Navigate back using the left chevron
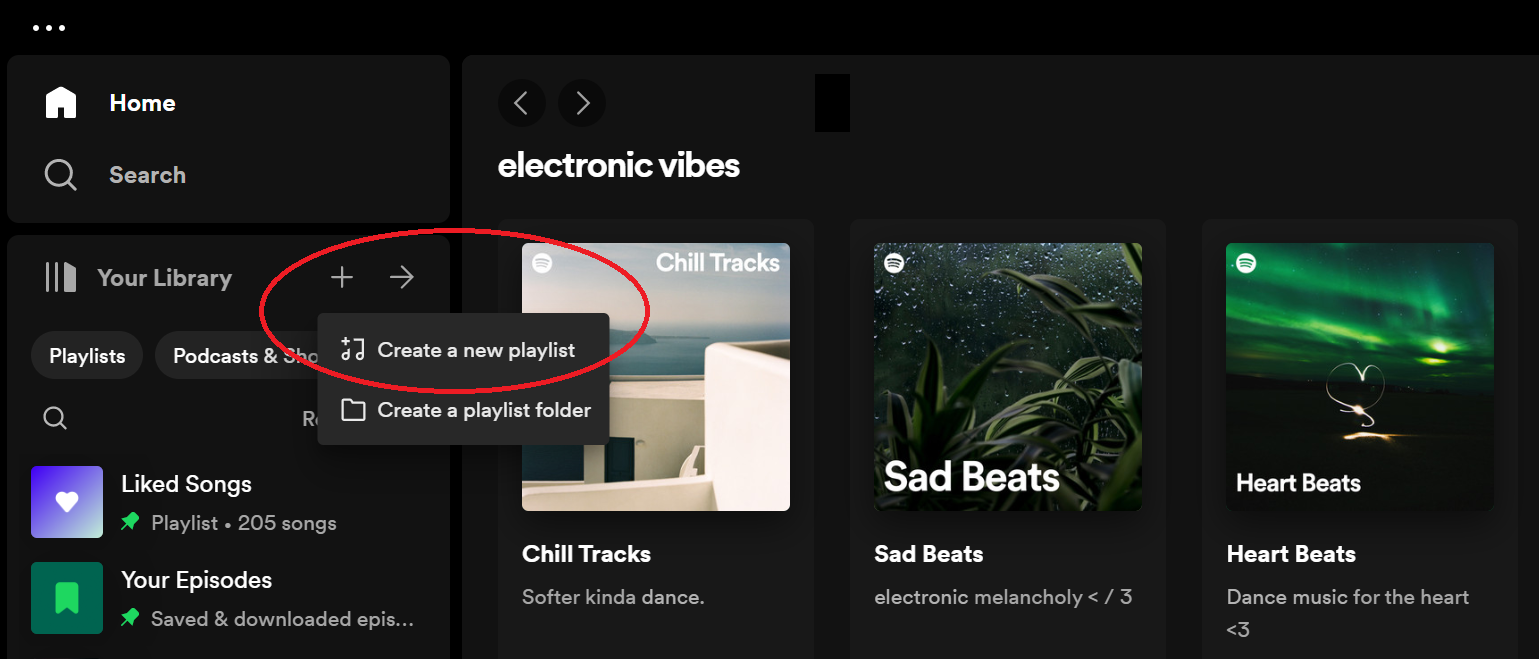 tap(521, 103)
